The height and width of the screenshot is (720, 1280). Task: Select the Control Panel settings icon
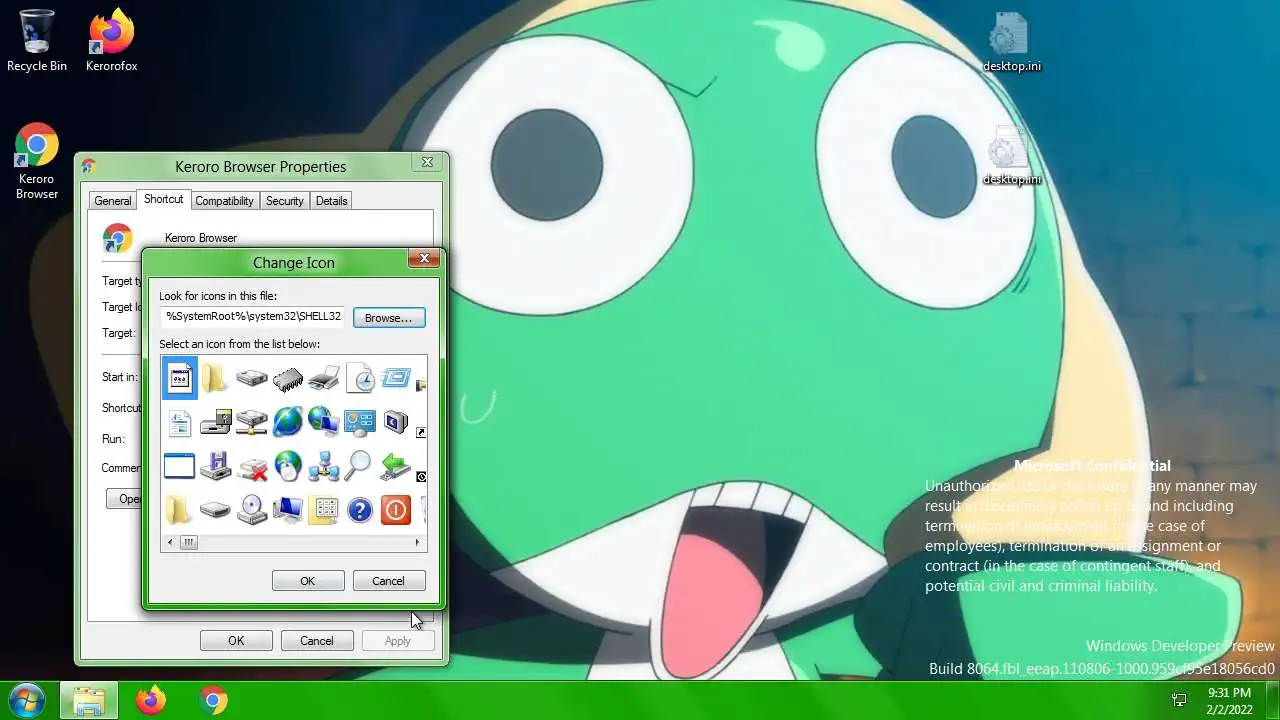click(x=360, y=422)
